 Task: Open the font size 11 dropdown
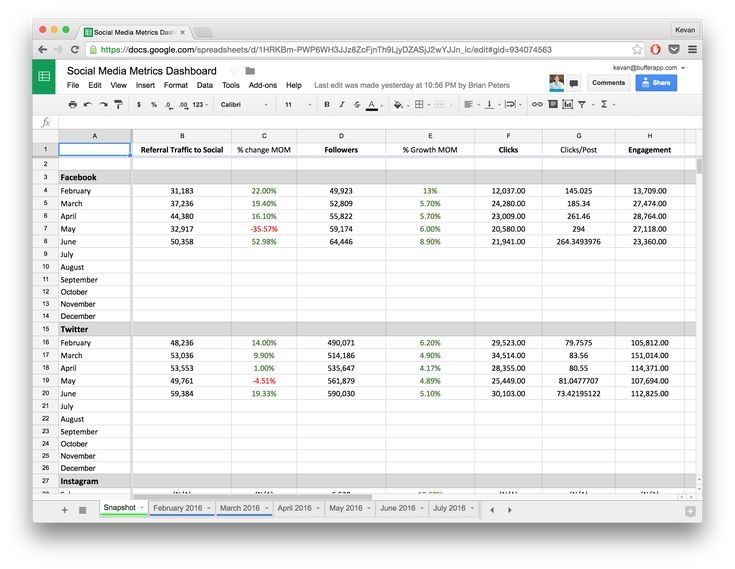(x=298, y=105)
